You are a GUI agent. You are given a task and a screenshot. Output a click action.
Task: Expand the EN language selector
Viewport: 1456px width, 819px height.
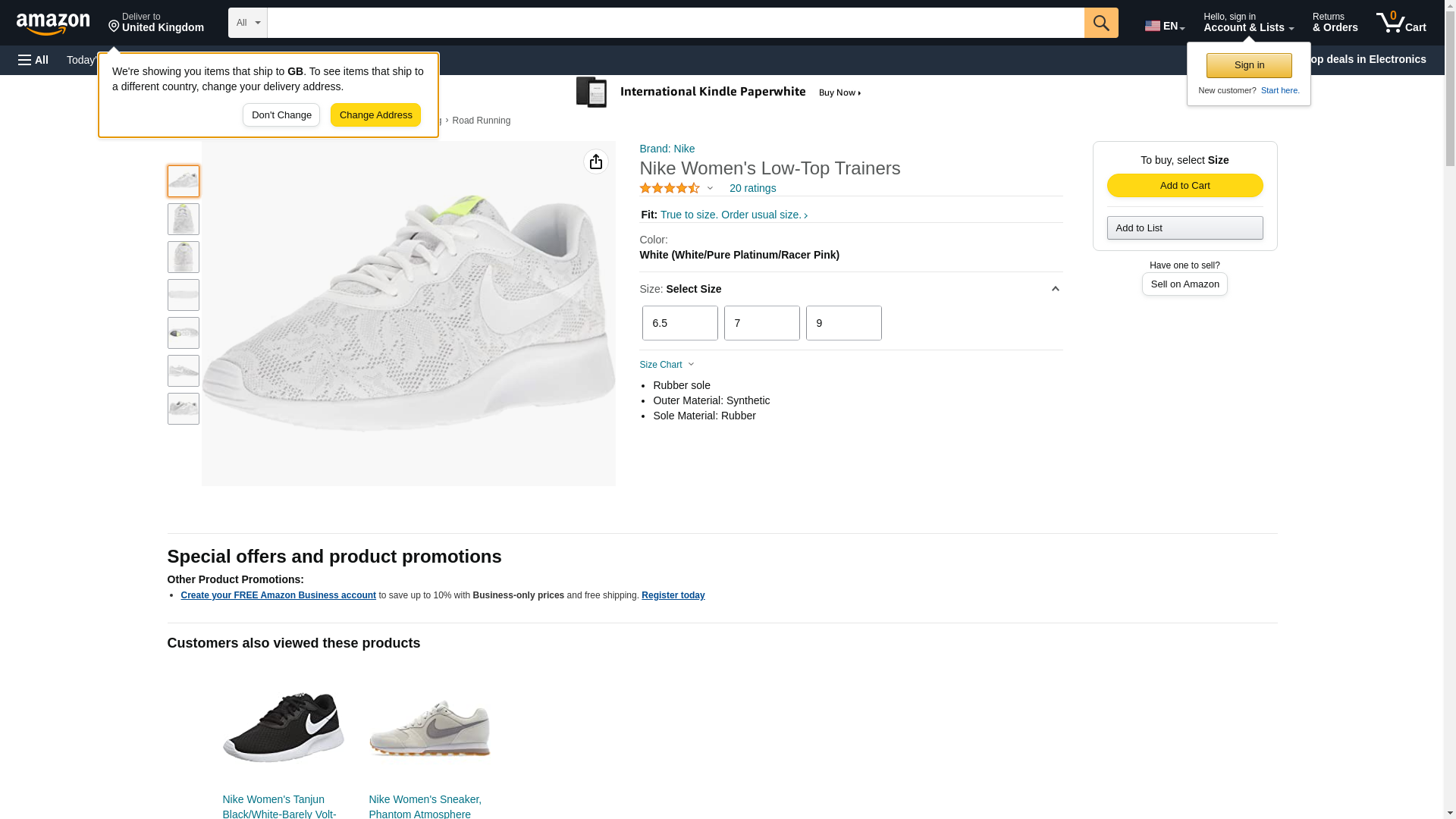click(1164, 26)
